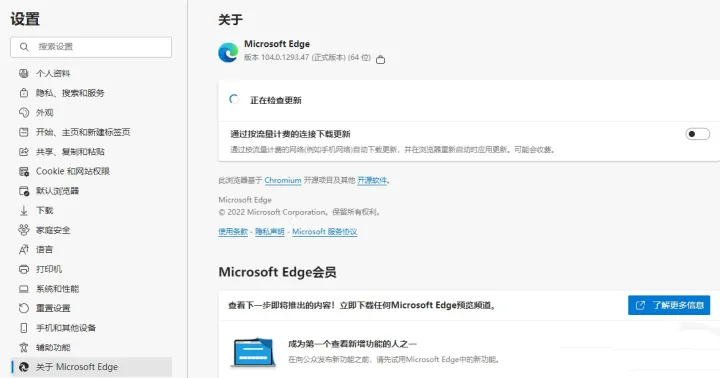Screen dimensions: 720x378
Task: Click the copy icon after the version number
Action: pos(380,60)
